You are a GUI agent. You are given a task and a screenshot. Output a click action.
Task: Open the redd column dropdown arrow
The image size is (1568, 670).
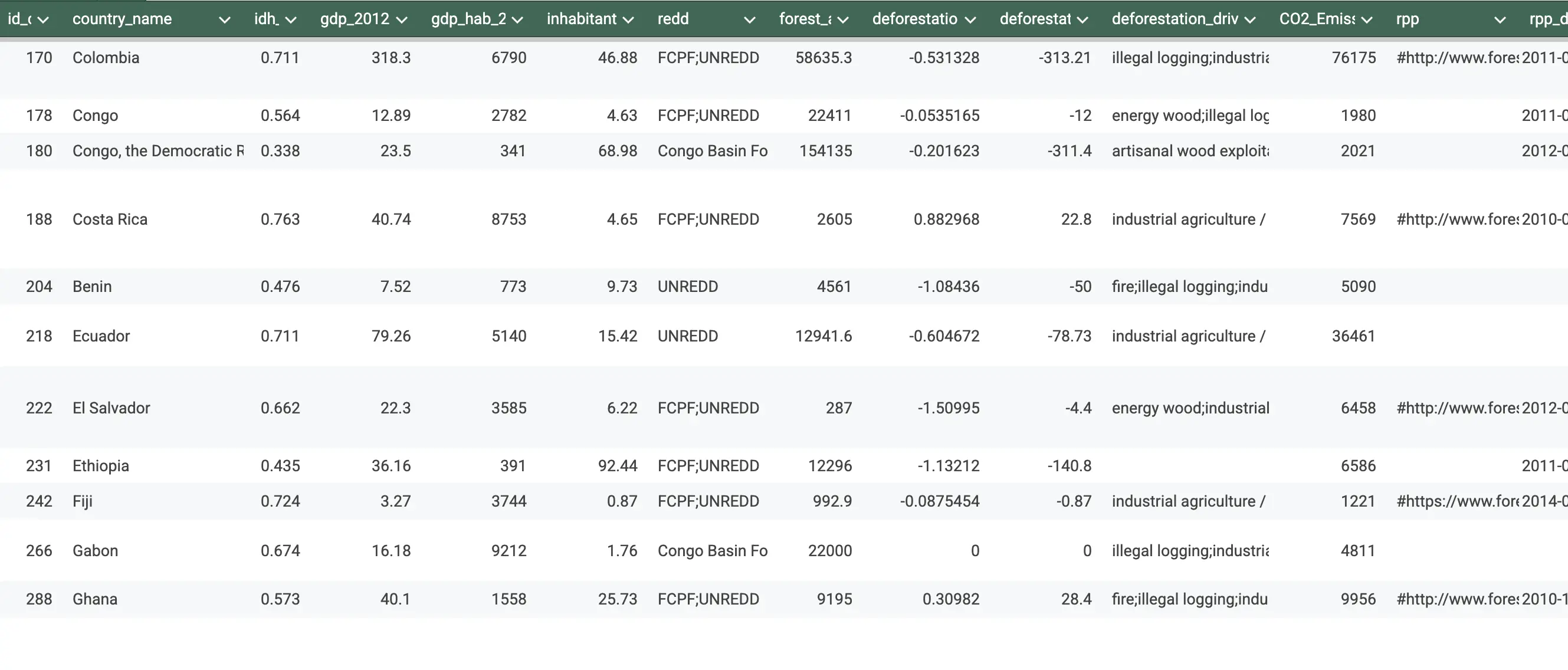coord(750,19)
